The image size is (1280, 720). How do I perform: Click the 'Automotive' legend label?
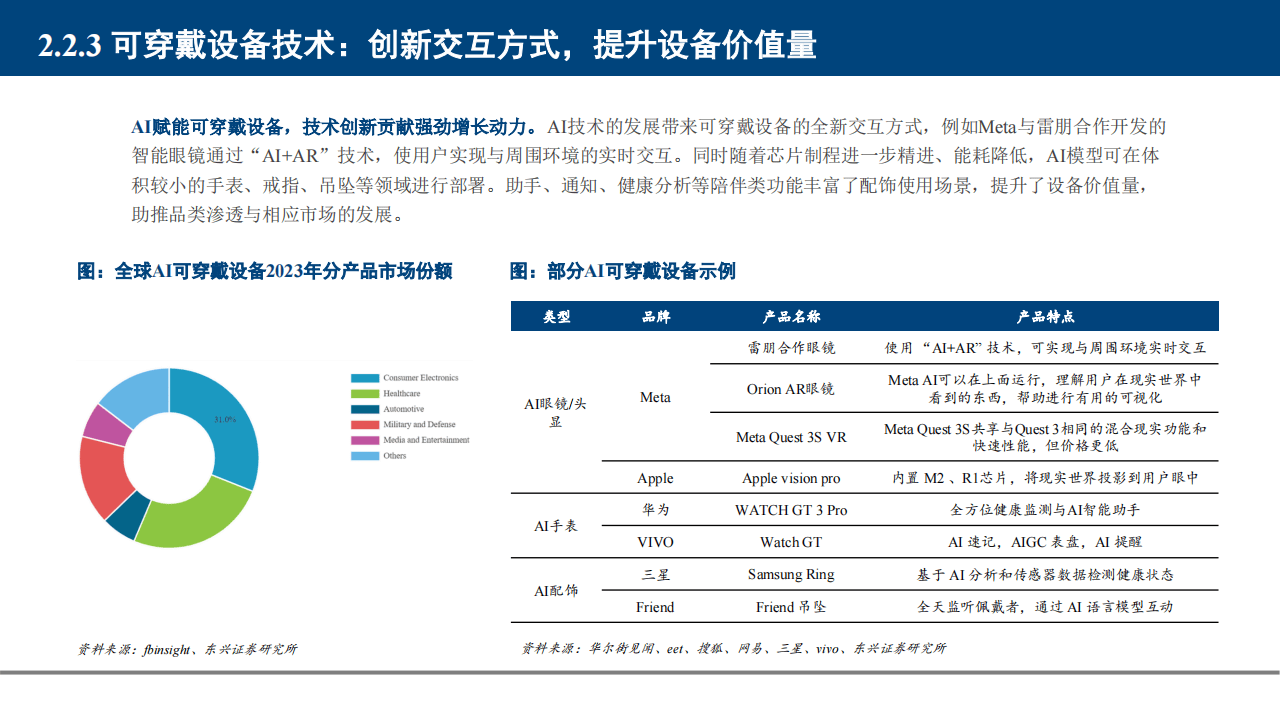(403, 409)
